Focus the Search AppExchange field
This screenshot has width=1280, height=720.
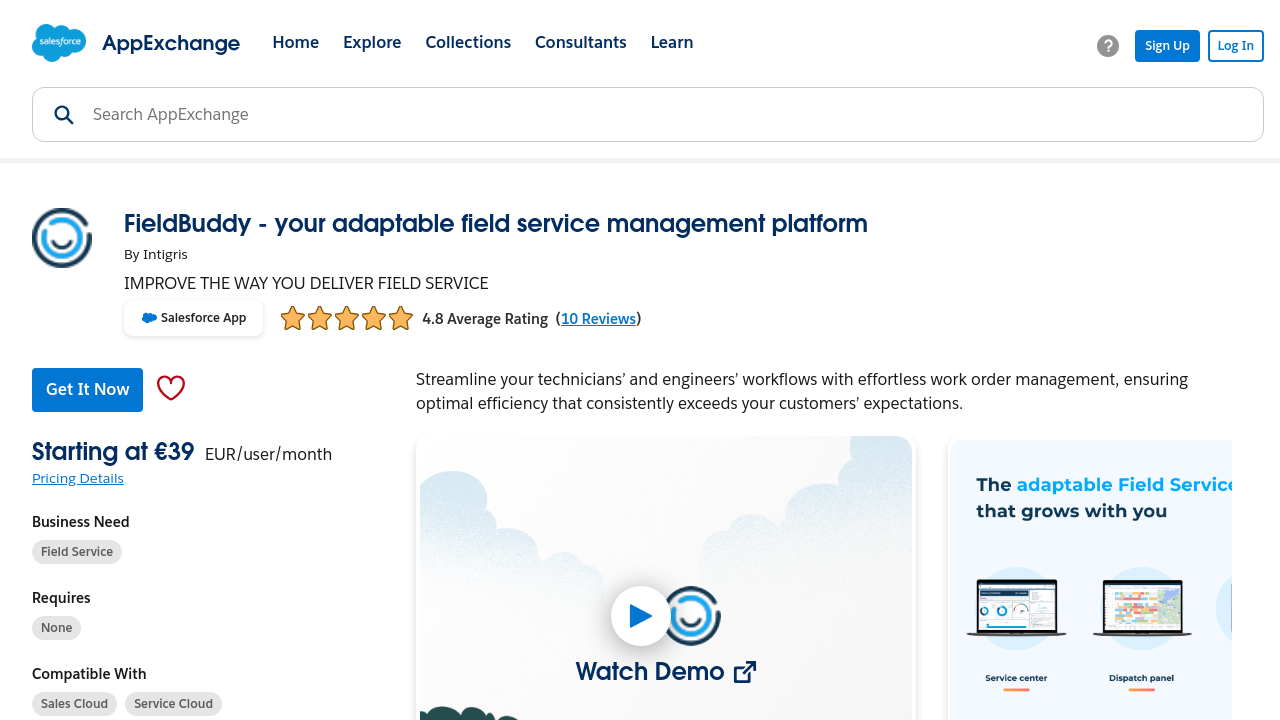coord(648,115)
